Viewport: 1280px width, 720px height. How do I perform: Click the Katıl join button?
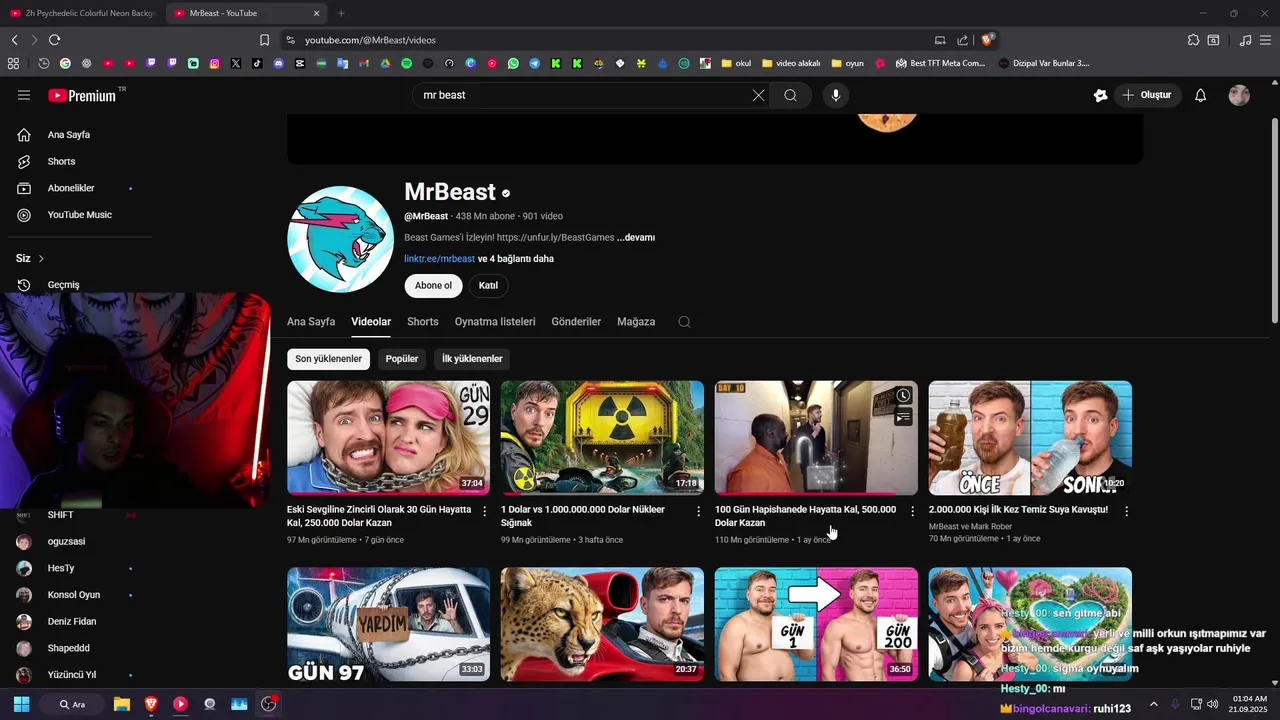488,286
